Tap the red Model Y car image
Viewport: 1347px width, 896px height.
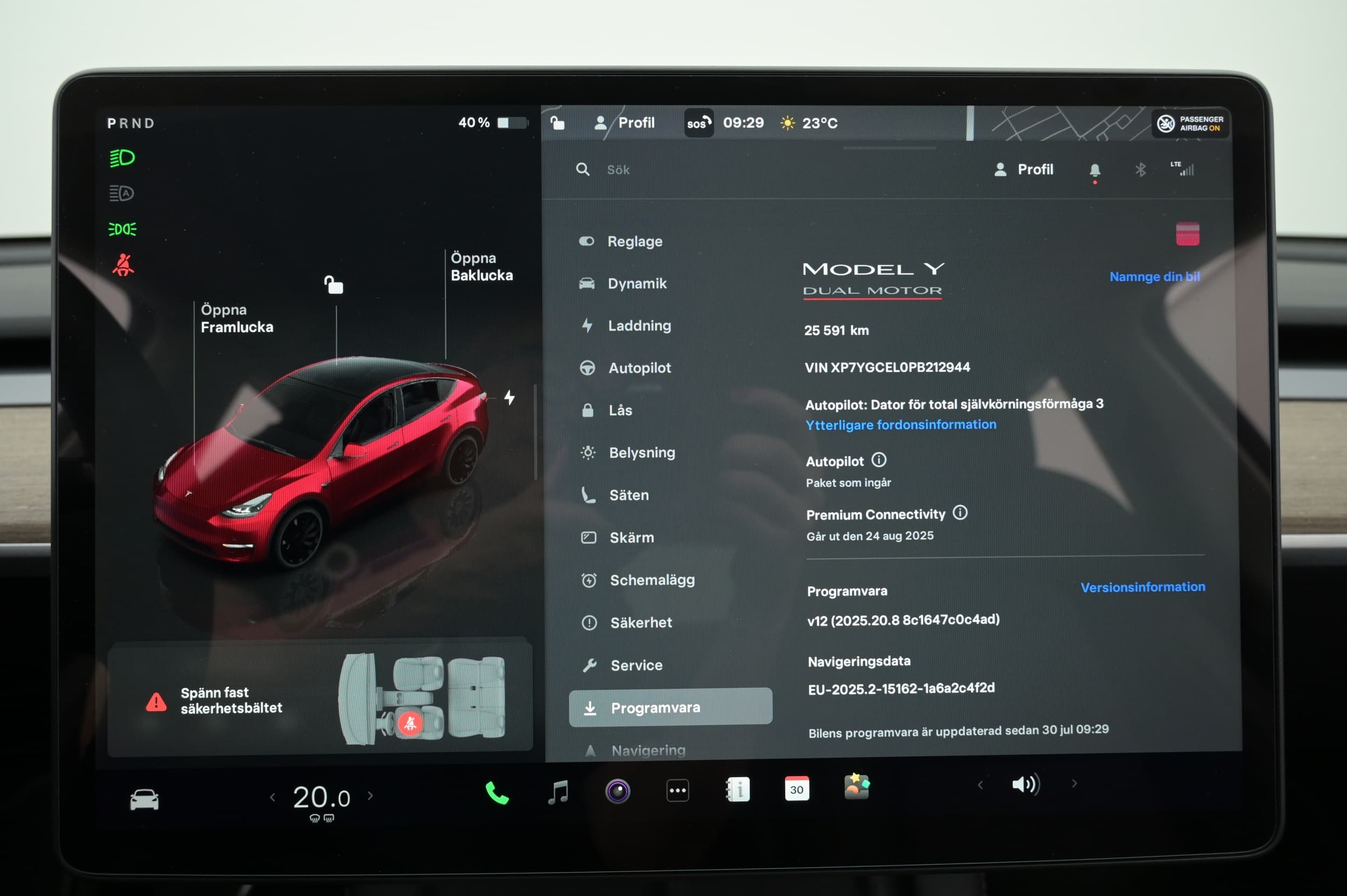320,463
